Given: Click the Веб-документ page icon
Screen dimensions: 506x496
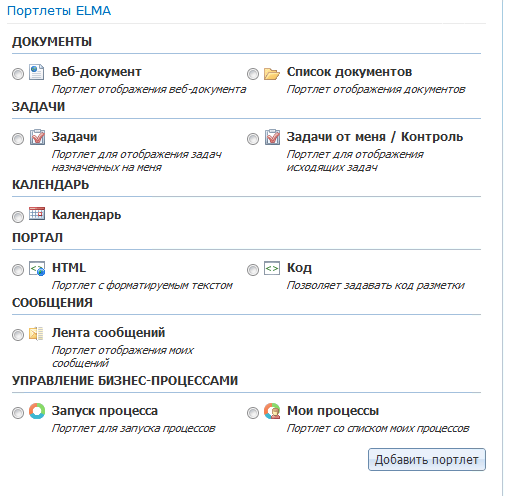Looking at the screenshot, I should pos(36,72).
